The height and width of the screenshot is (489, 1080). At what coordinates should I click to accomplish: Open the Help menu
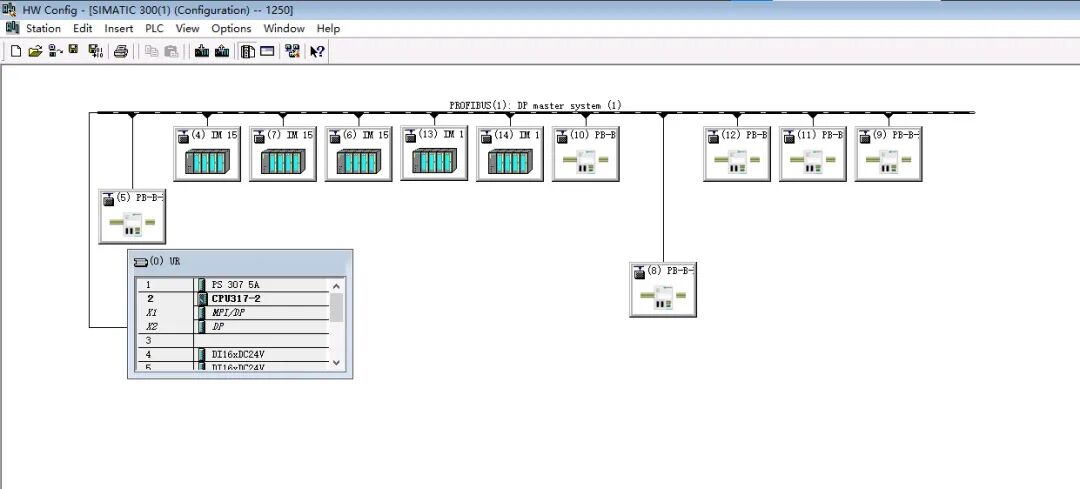pos(329,28)
